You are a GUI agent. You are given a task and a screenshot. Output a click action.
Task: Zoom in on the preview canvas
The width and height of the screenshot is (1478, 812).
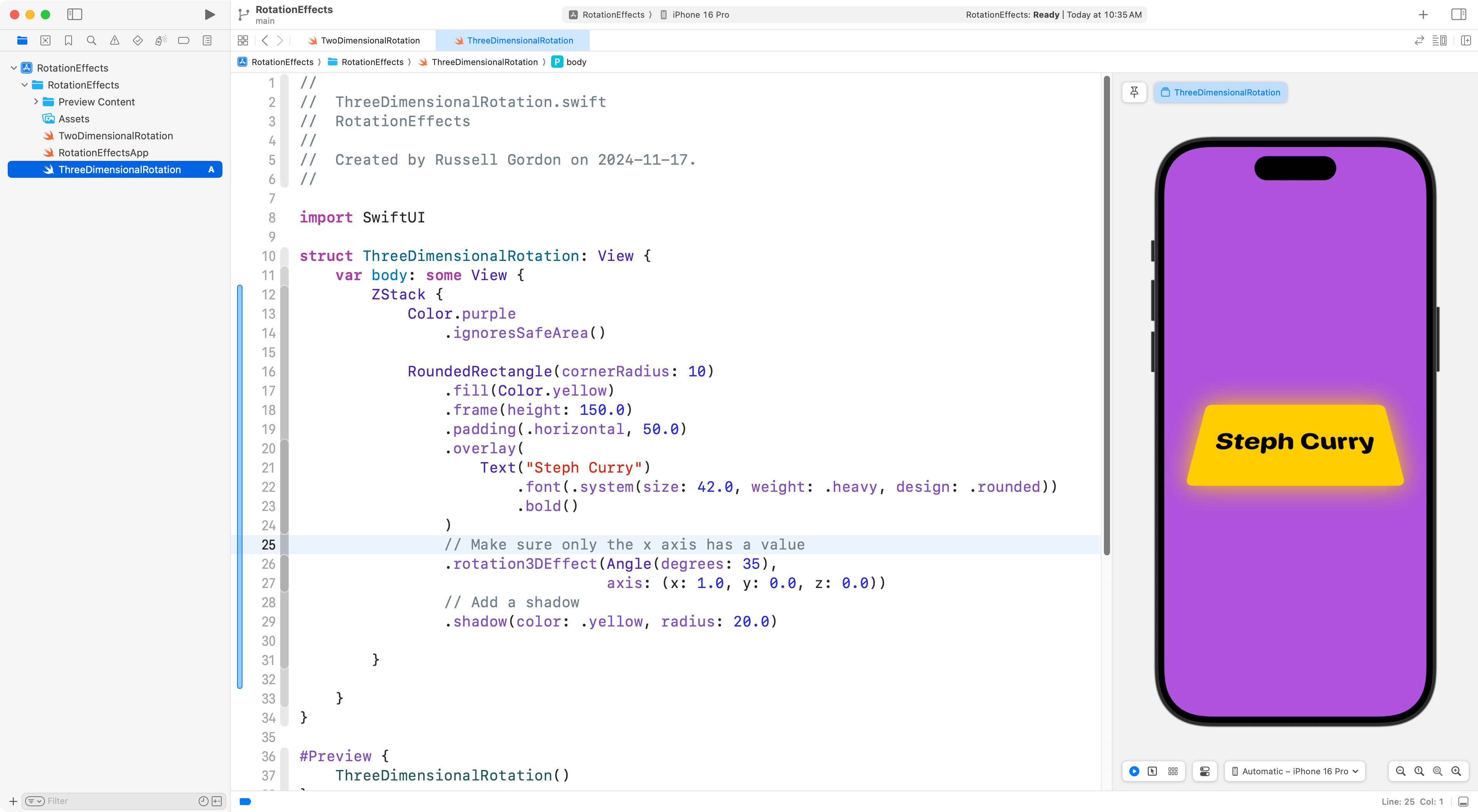pos(1456,771)
